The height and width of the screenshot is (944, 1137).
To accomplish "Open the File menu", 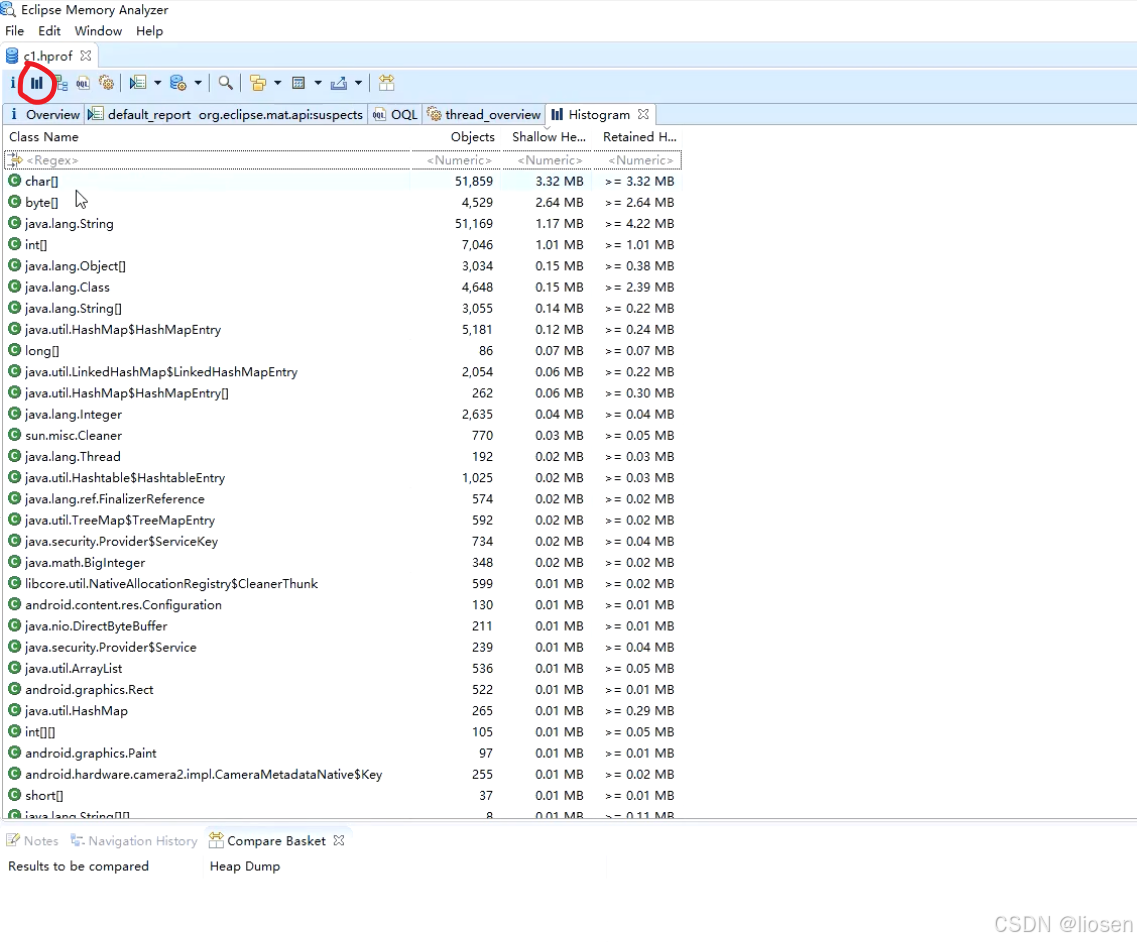I will (x=15, y=31).
